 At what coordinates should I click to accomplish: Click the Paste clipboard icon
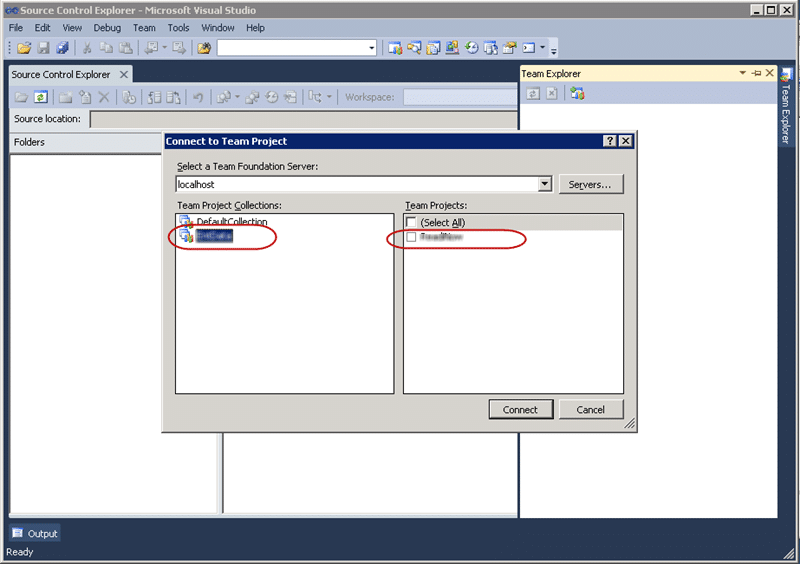point(126,48)
